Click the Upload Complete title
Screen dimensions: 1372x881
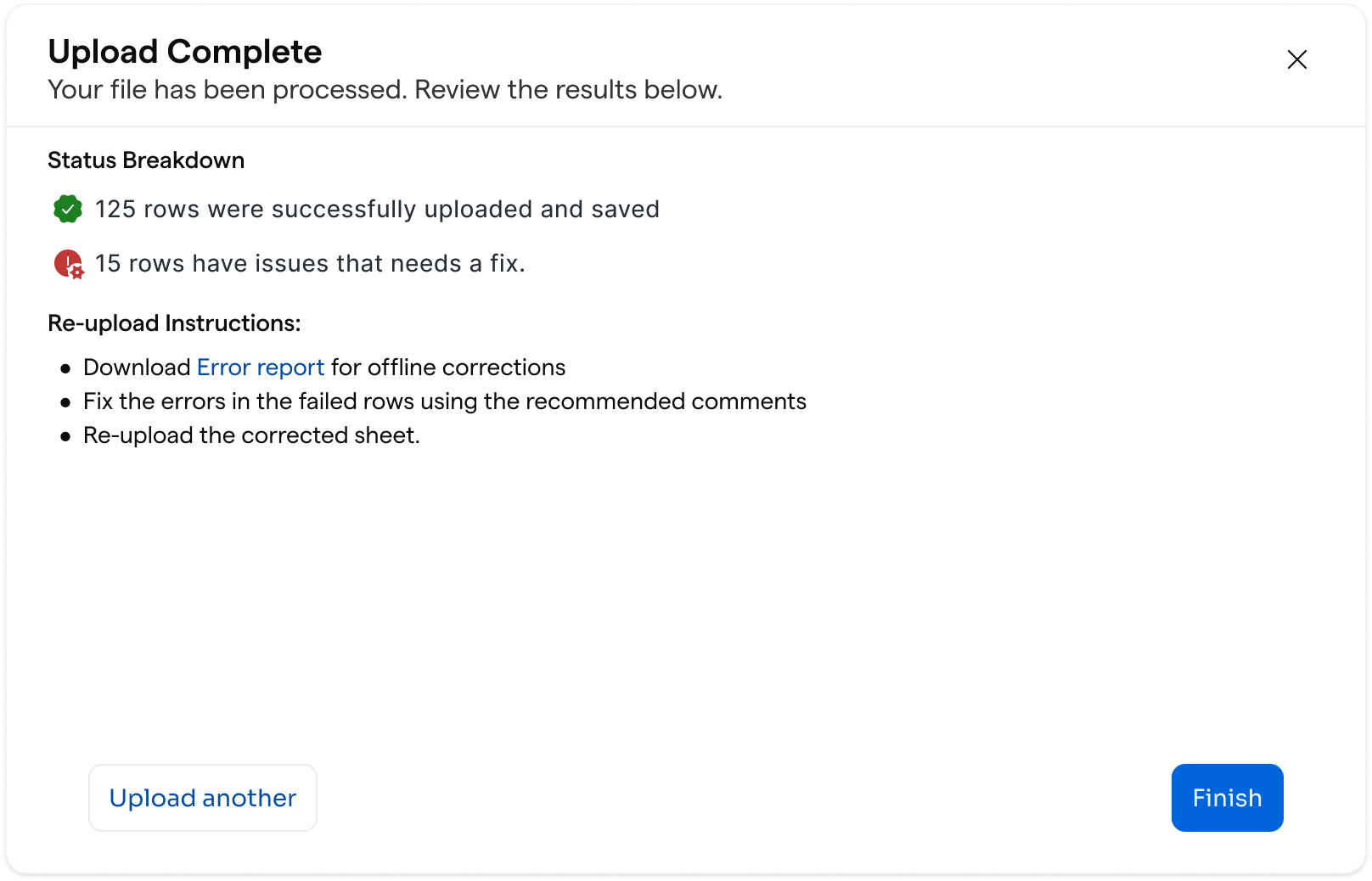pyautogui.click(x=185, y=52)
